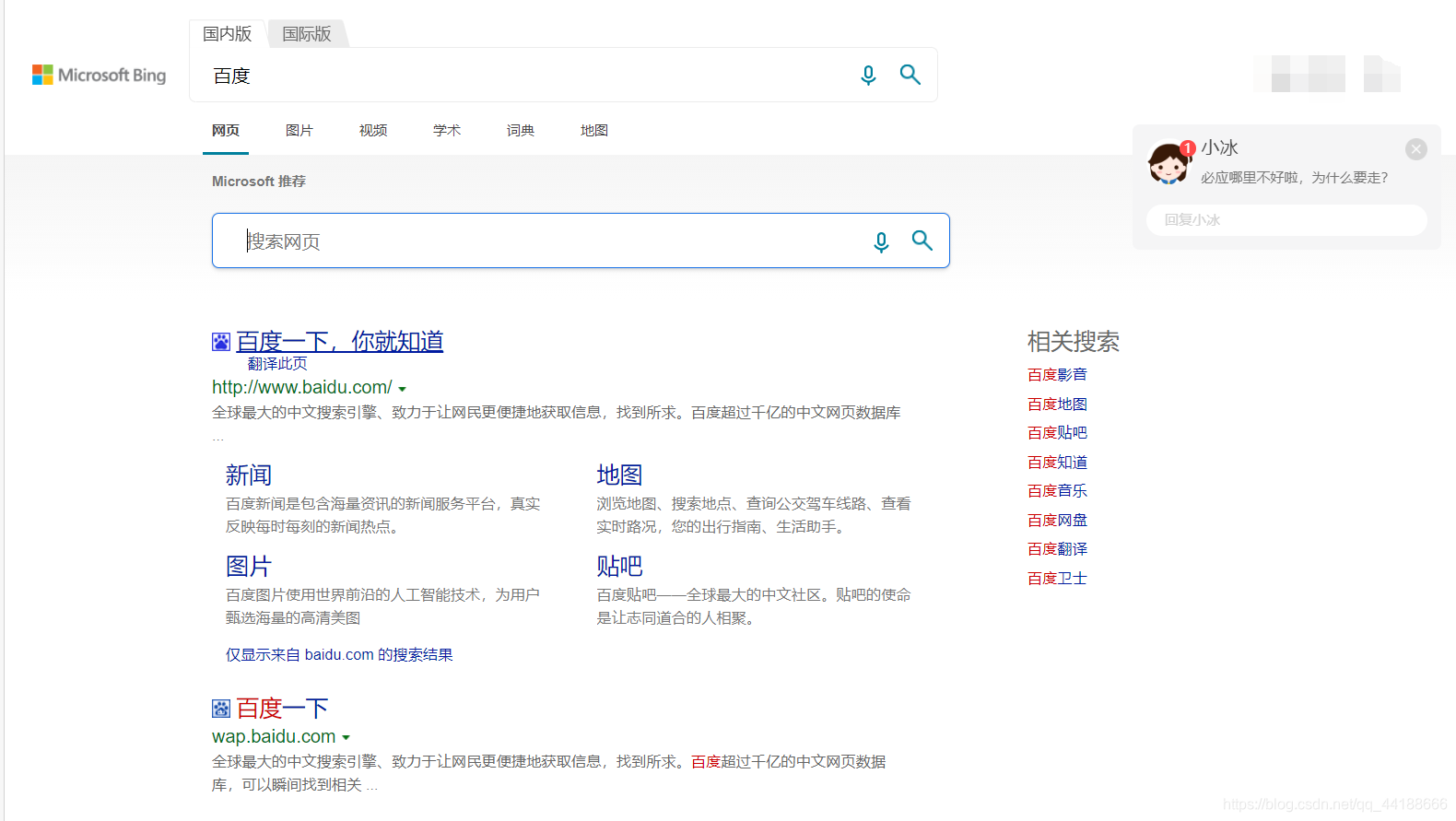The height and width of the screenshot is (821, 1456).
Task: Select the 学术 search category
Action: (447, 131)
